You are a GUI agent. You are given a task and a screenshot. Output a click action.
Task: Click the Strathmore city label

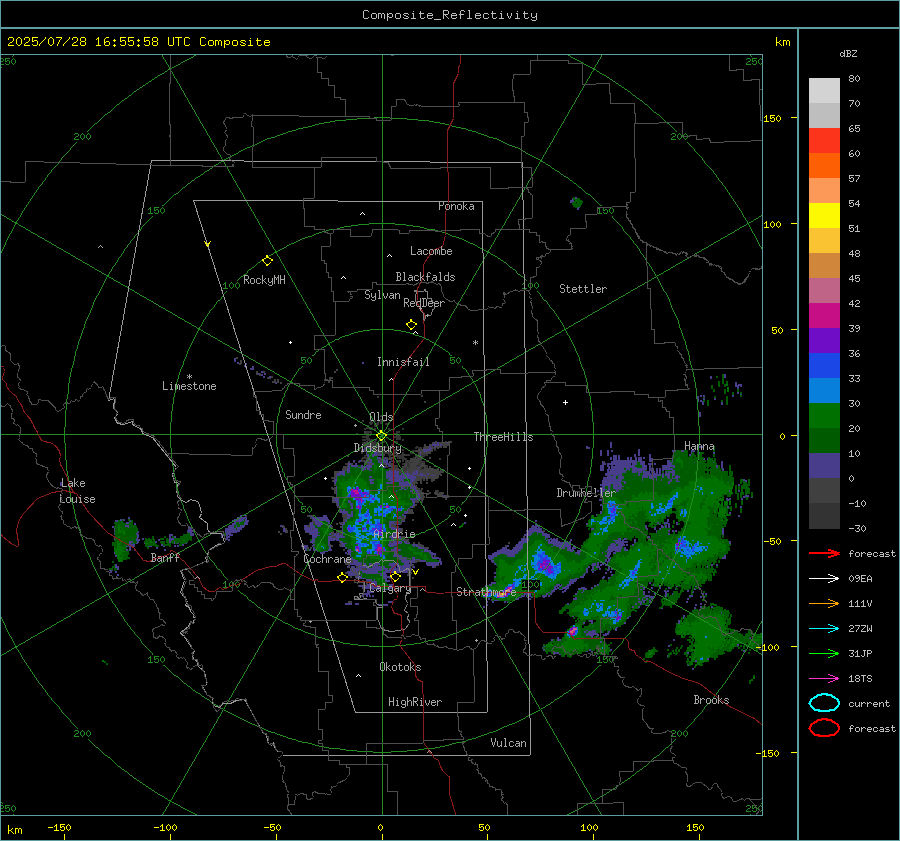tap(486, 592)
